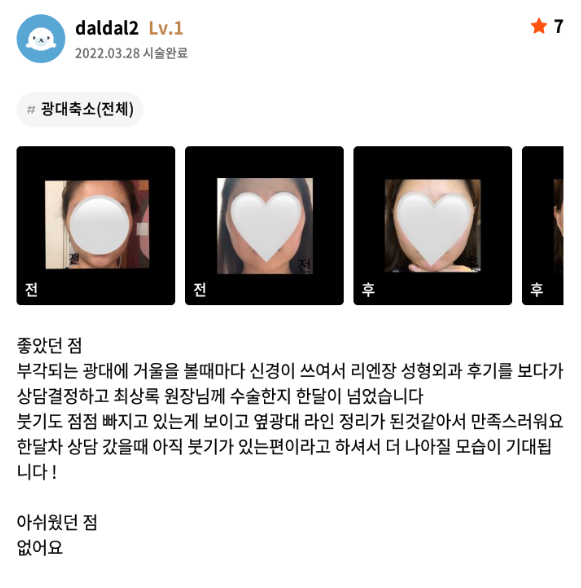
Task: Click the 2022.03.28 시술완료 date text
Action: (x=131, y=53)
